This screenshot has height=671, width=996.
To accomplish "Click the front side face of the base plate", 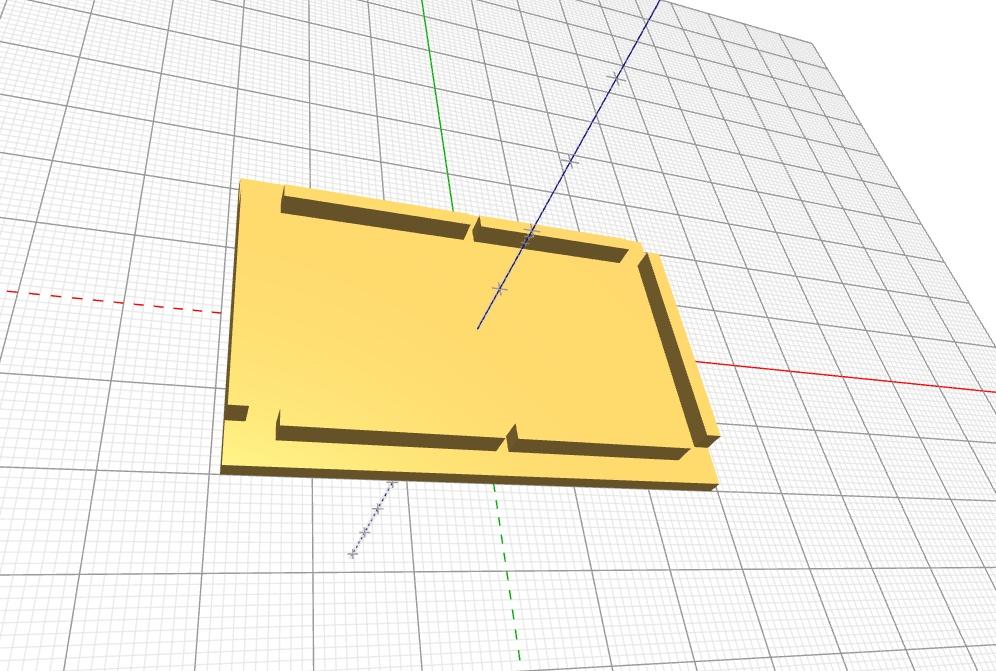I will (x=469, y=478).
